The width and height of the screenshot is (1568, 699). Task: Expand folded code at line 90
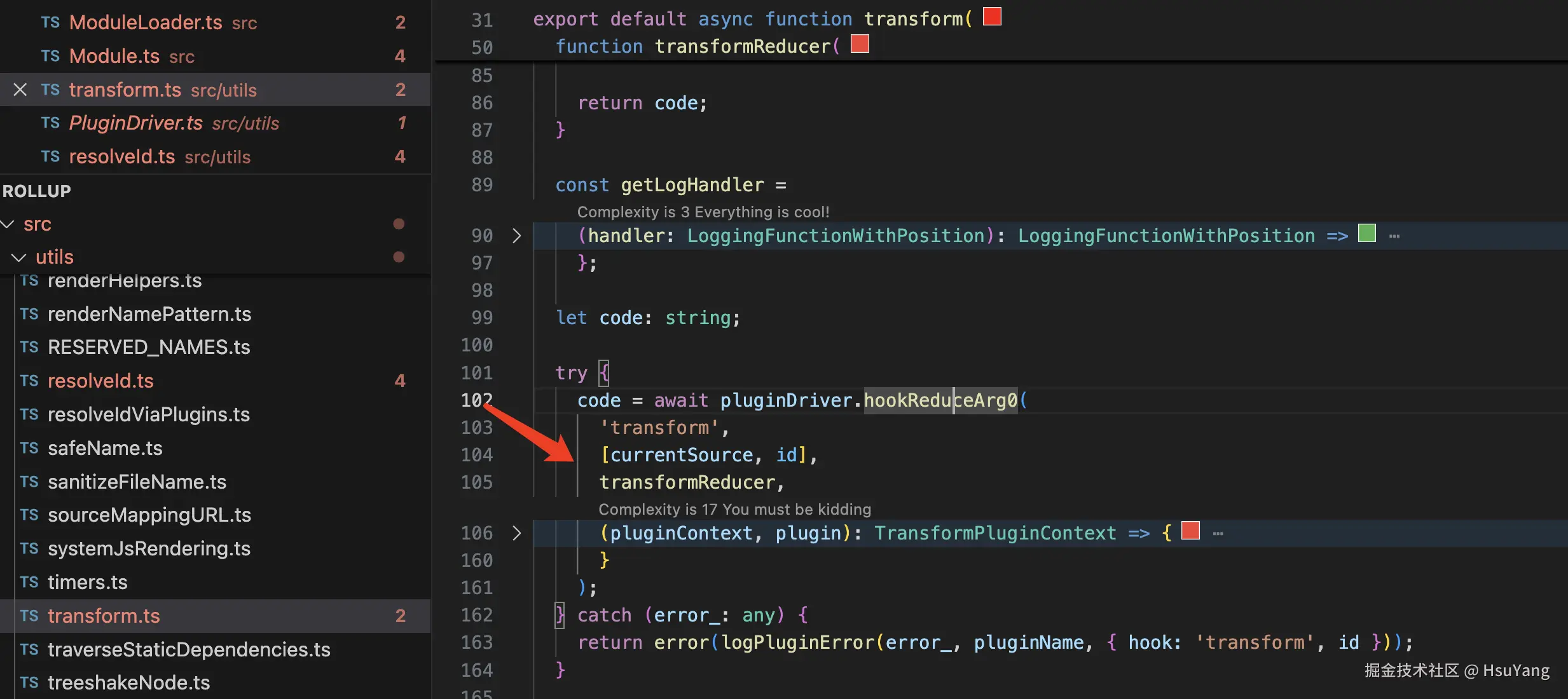516,236
